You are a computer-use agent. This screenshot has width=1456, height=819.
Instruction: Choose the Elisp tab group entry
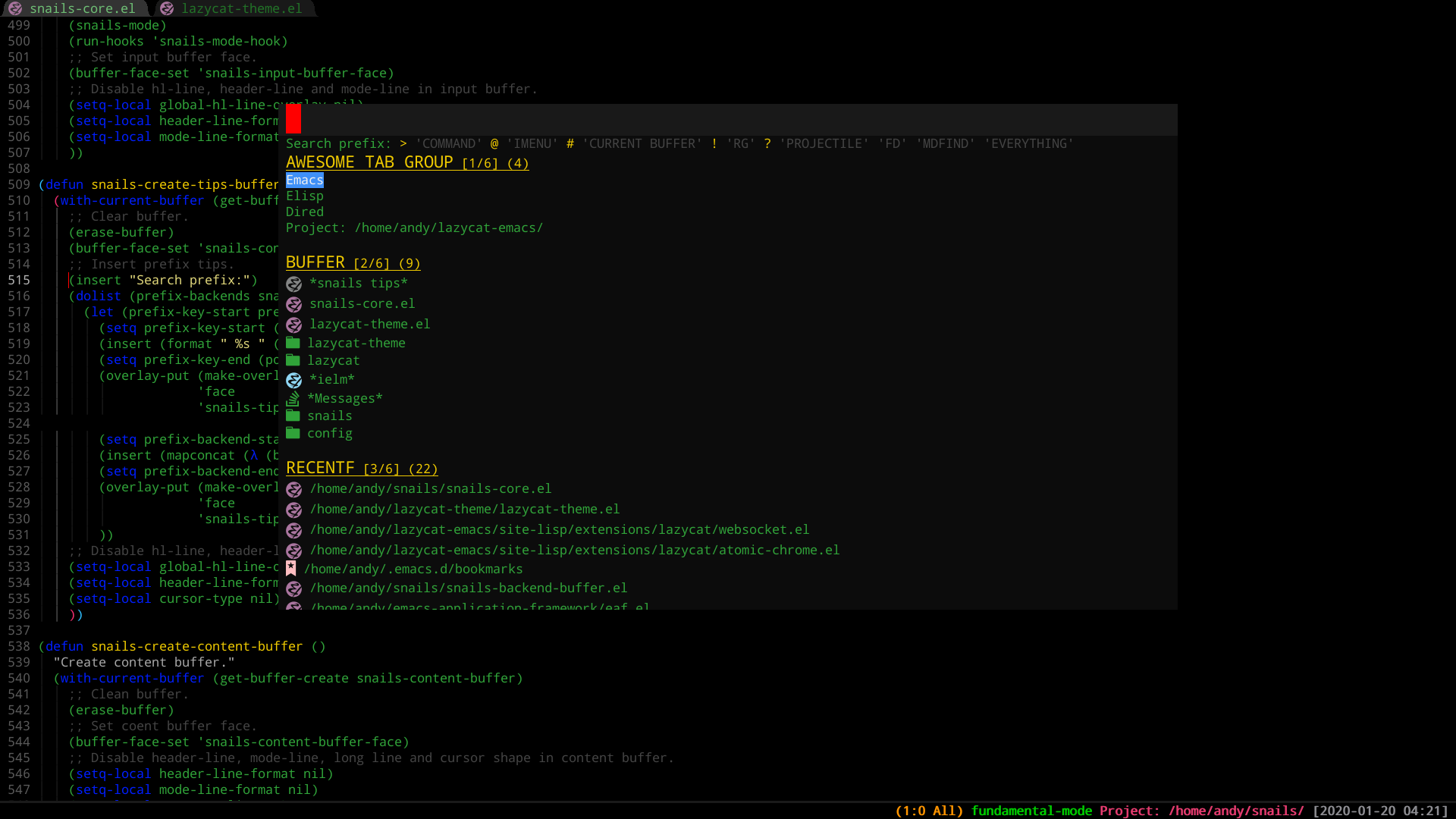point(305,196)
